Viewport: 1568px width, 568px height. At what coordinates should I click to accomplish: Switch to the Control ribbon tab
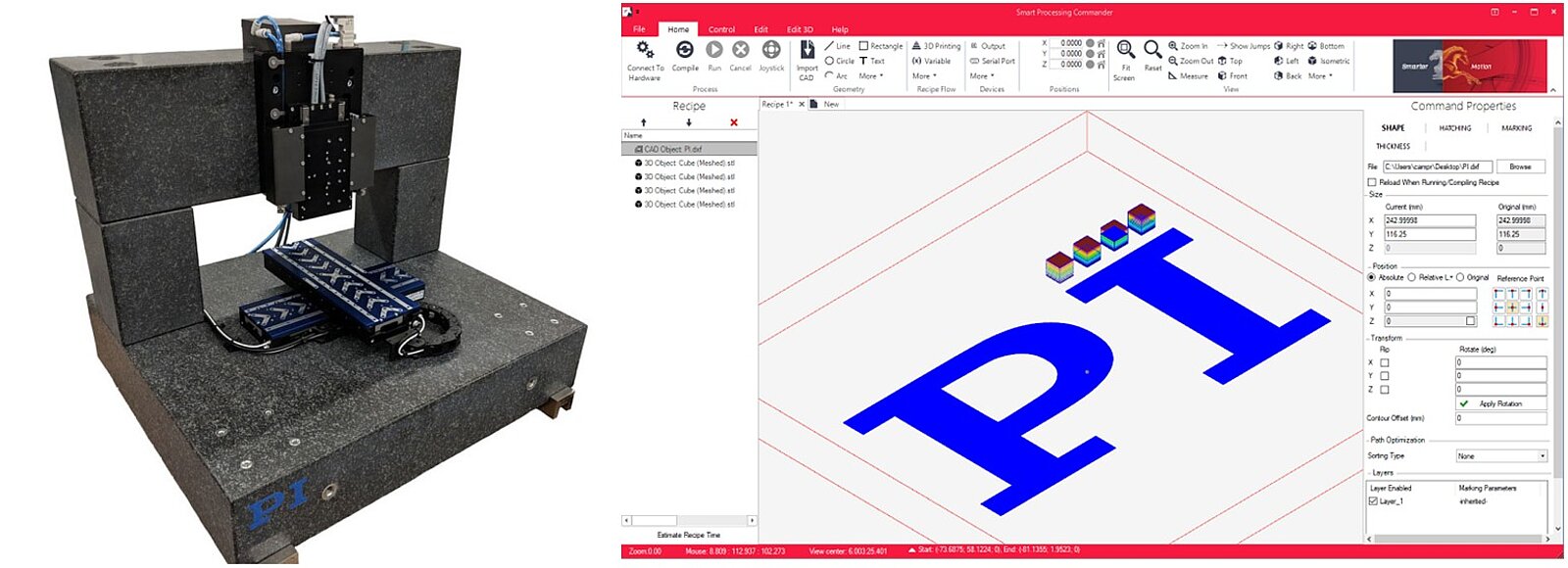[722, 29]
